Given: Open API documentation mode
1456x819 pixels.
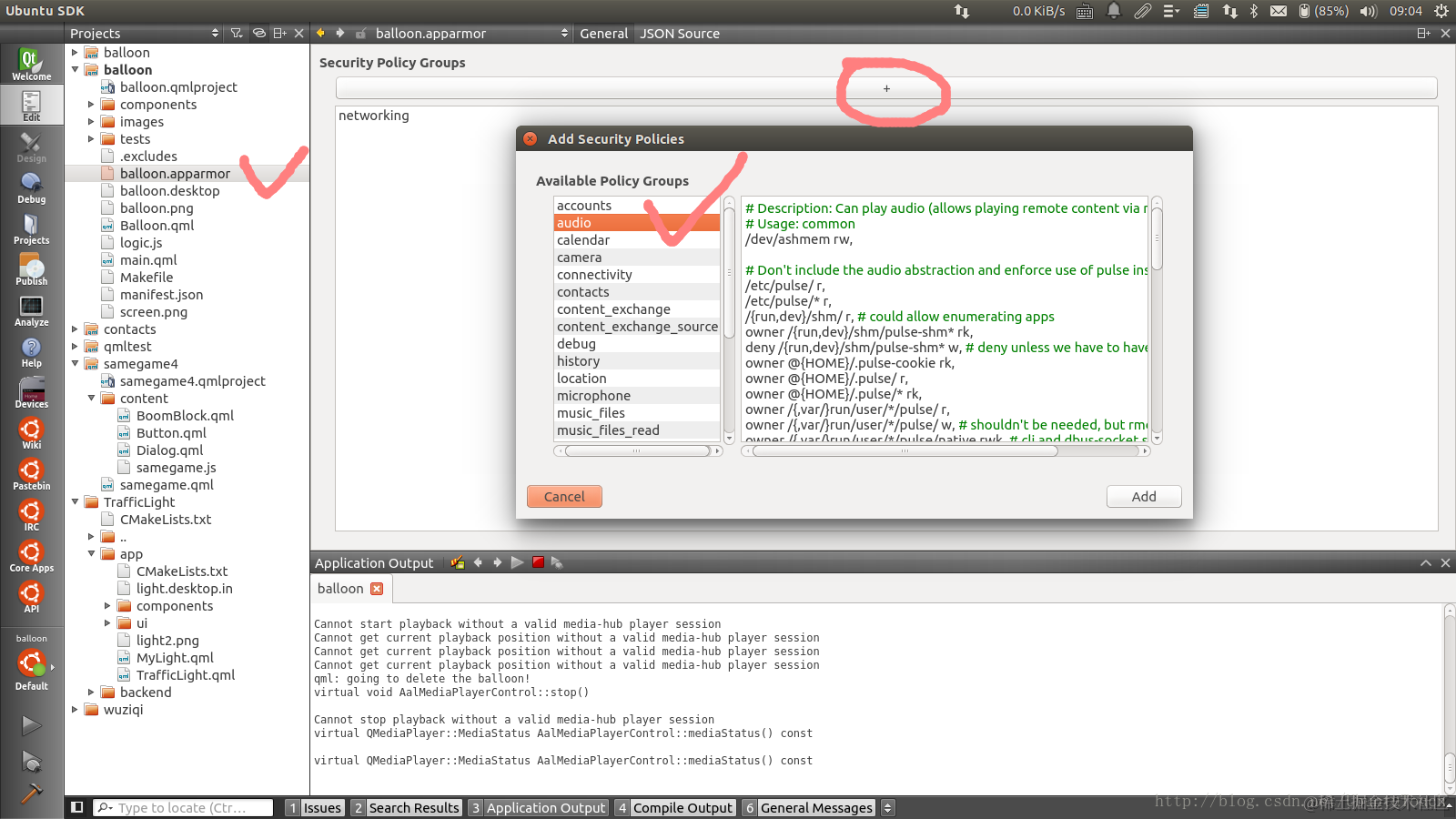Looking at the screenshot, I should tap(32, 597).
